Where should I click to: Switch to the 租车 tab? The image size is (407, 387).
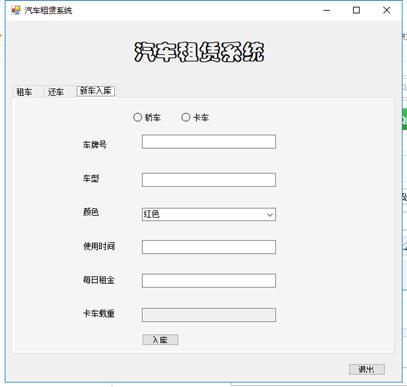point(25,92)
